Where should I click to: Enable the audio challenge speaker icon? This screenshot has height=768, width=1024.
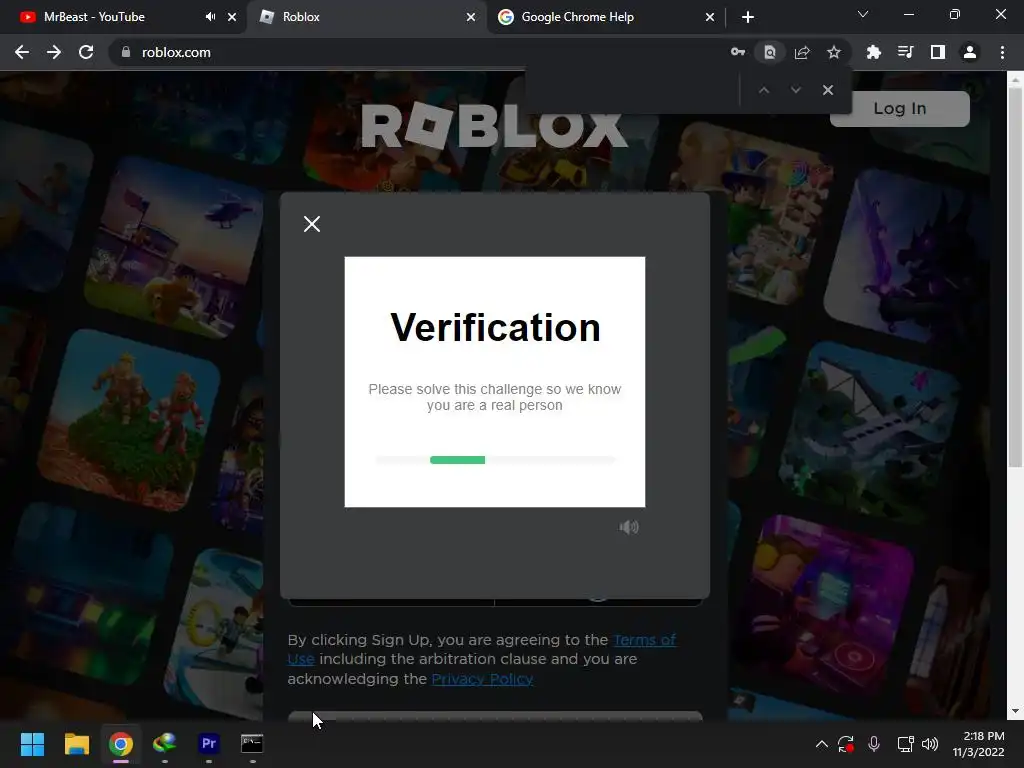pos(629,527)
